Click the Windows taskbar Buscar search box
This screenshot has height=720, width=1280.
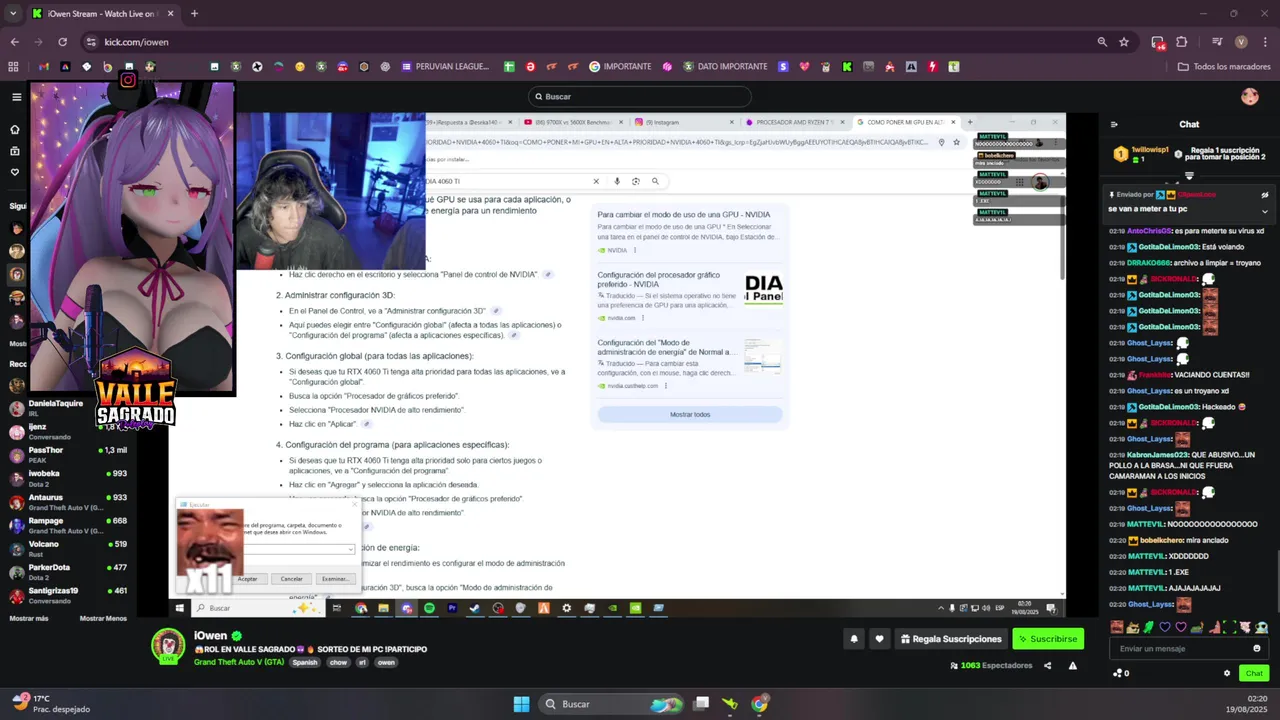point(609,704)
